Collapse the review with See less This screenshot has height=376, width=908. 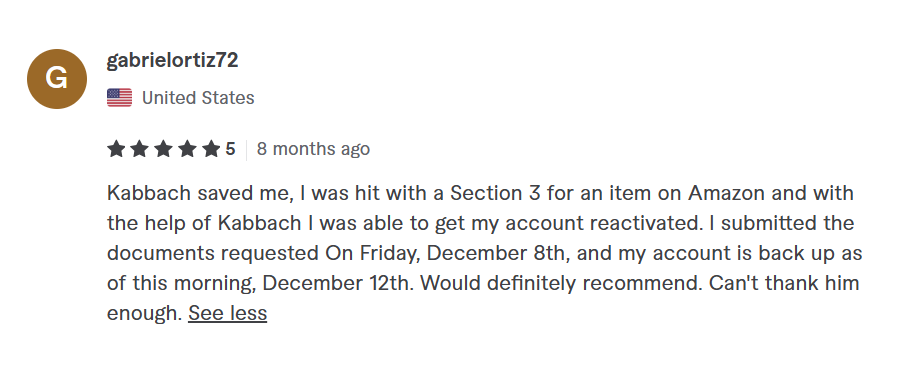[228, 313]
